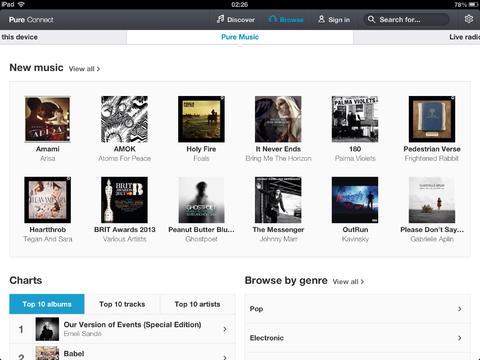Open the Heartthrob album cover

(48, 200)
